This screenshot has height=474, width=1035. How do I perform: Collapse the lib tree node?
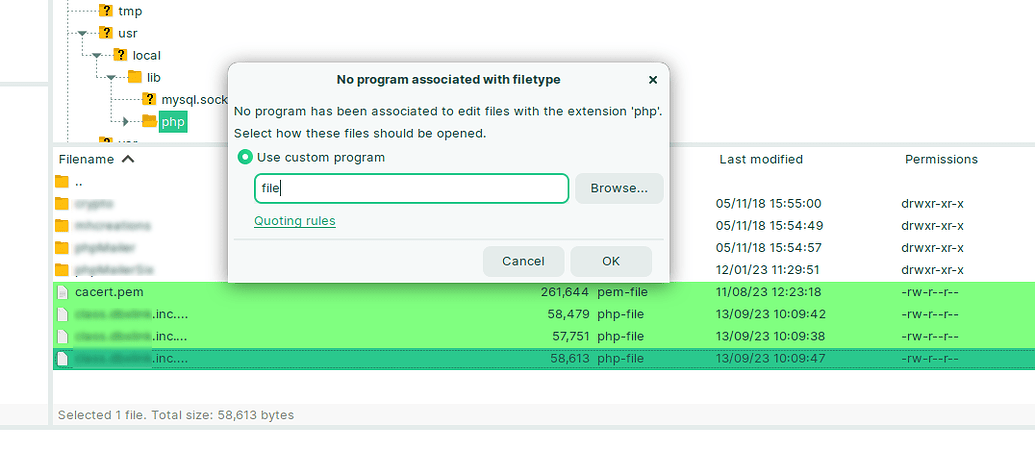point(111,77)
